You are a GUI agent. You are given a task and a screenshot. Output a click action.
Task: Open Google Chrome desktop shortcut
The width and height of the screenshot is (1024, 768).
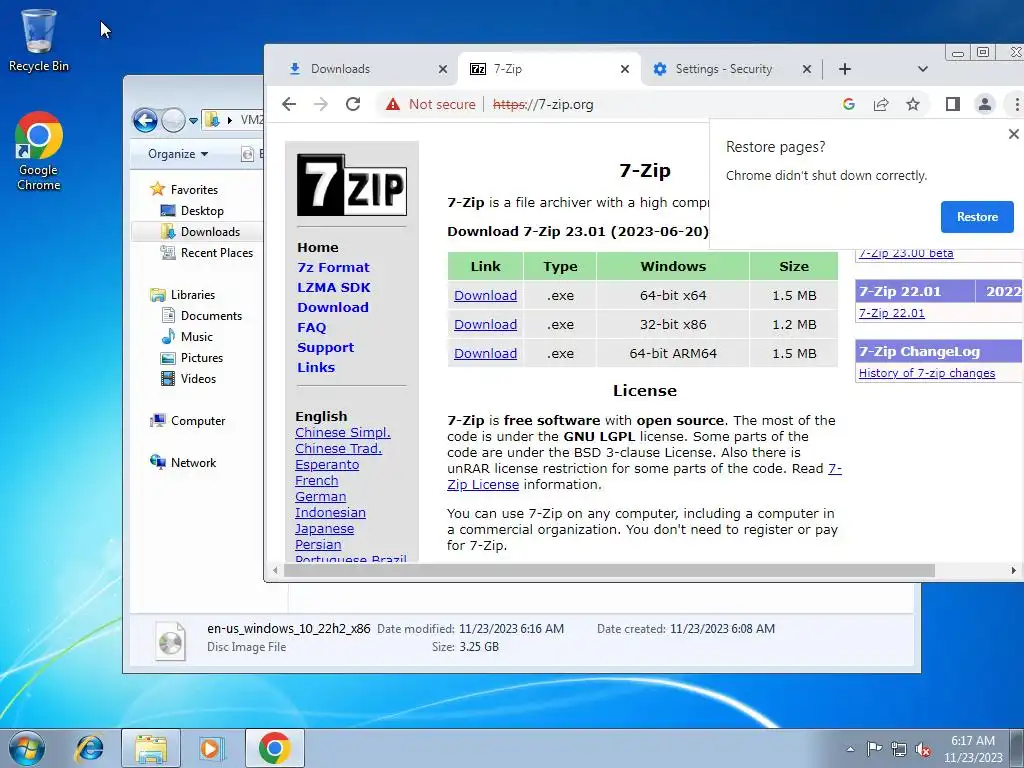tap(39, 151)
